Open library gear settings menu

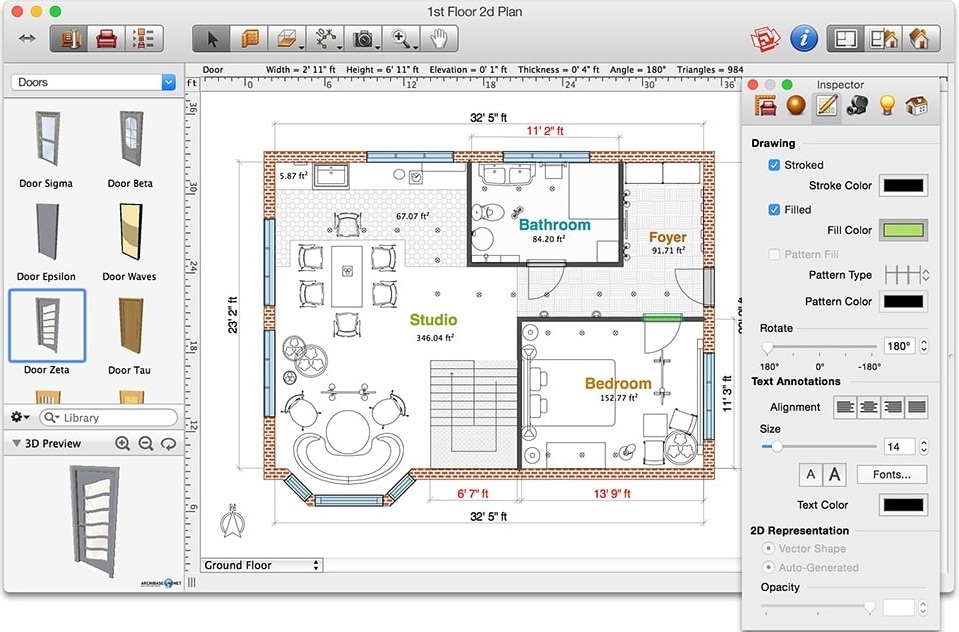20,417
